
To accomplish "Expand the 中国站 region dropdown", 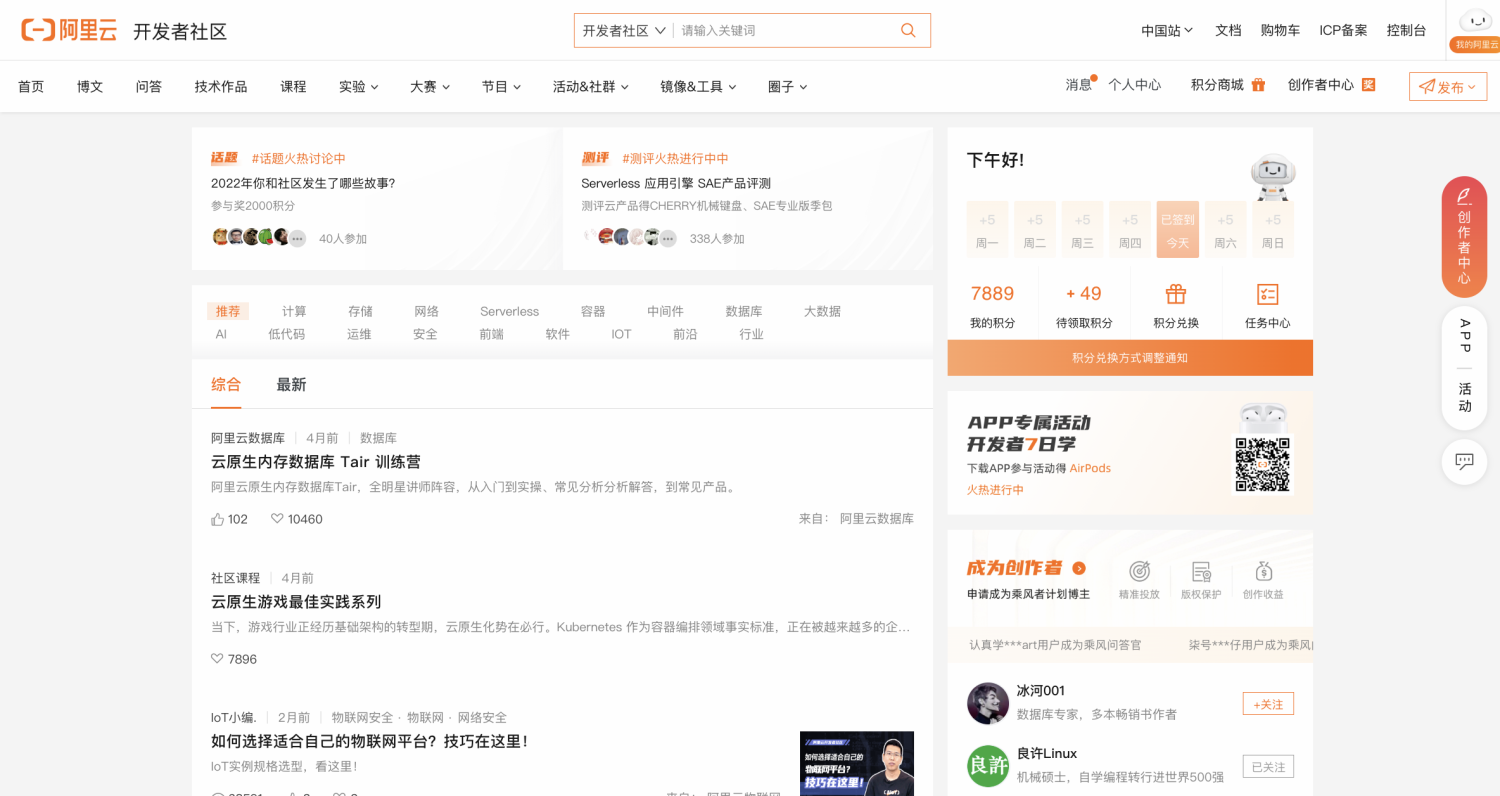I will (x=1167, y=30).
